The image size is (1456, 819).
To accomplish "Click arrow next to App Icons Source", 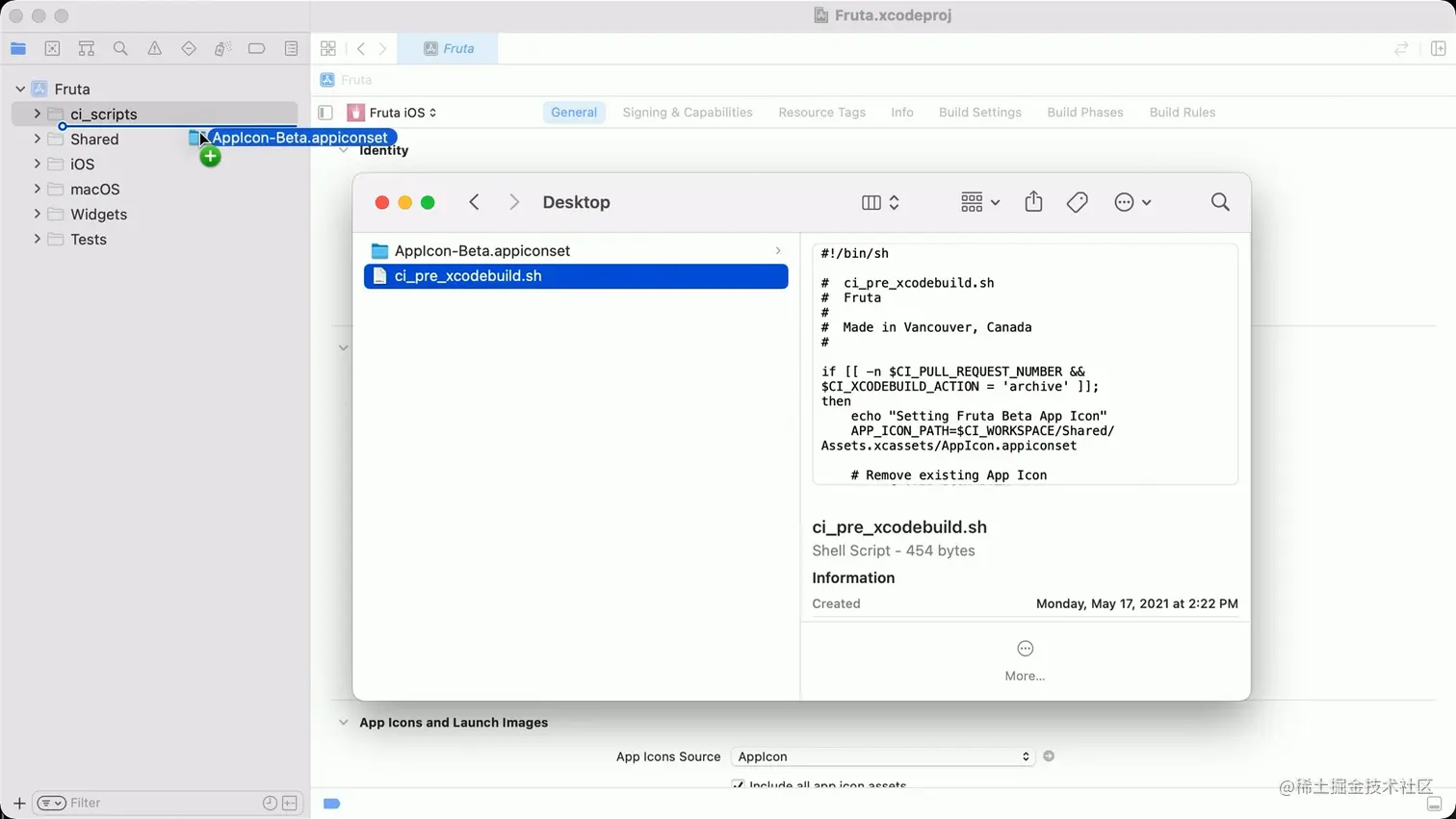I will 1049,756.
